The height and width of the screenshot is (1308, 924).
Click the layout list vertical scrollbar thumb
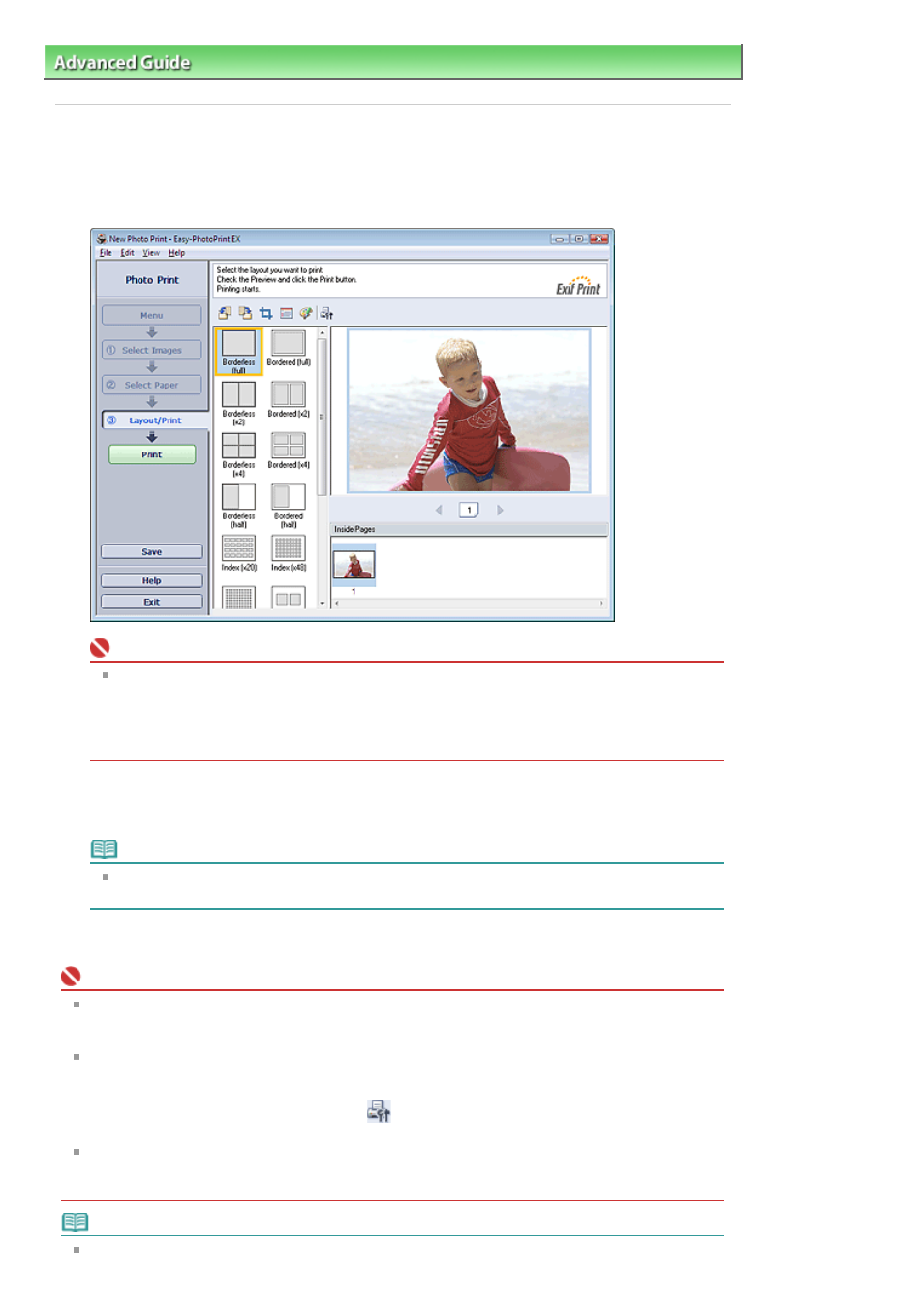pyautogui.click(x=323, y=417)
